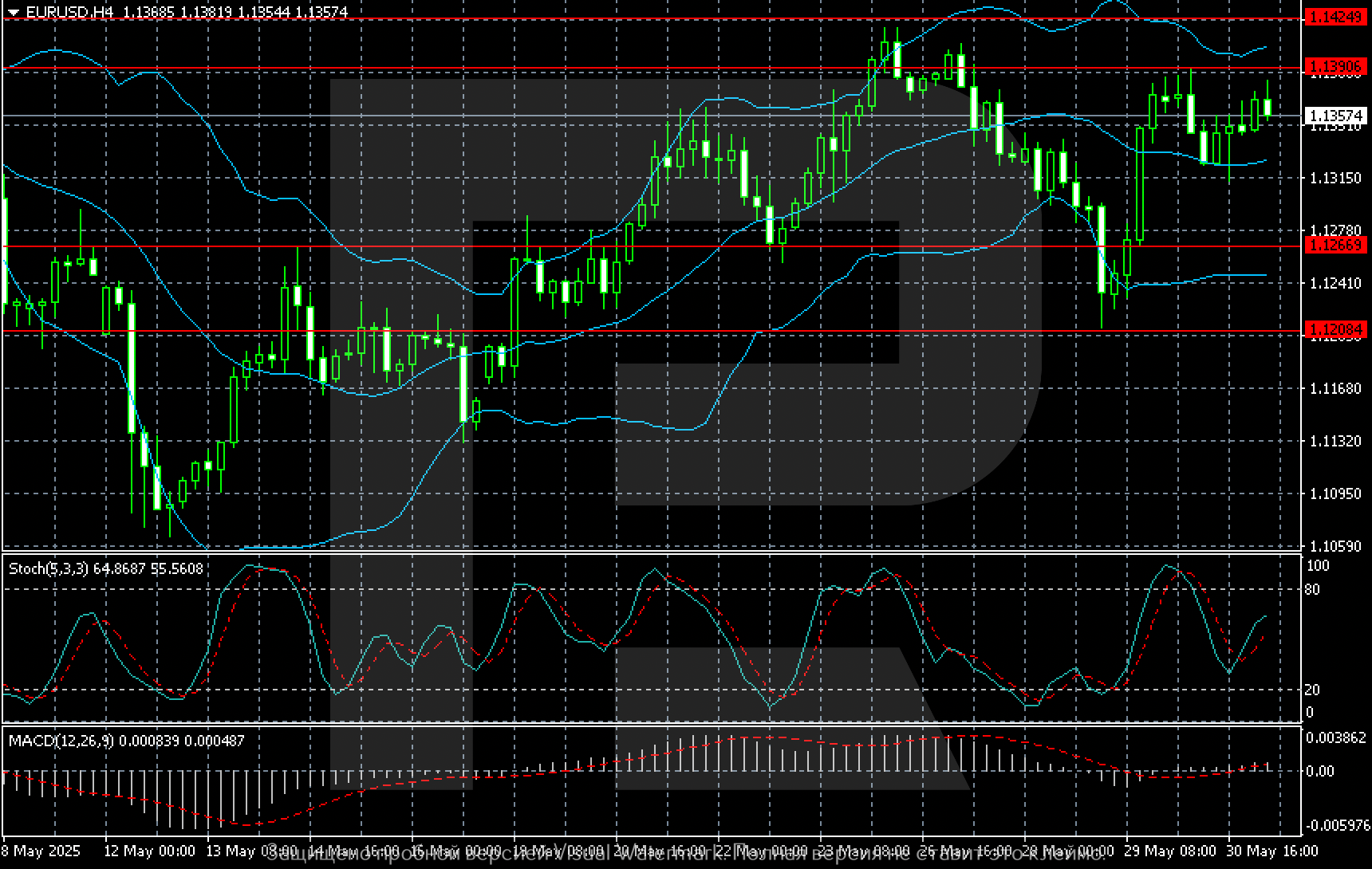Click the 1.10950 value on price axis
This screenshot has height=869, width=1372.
point(1336,494)
